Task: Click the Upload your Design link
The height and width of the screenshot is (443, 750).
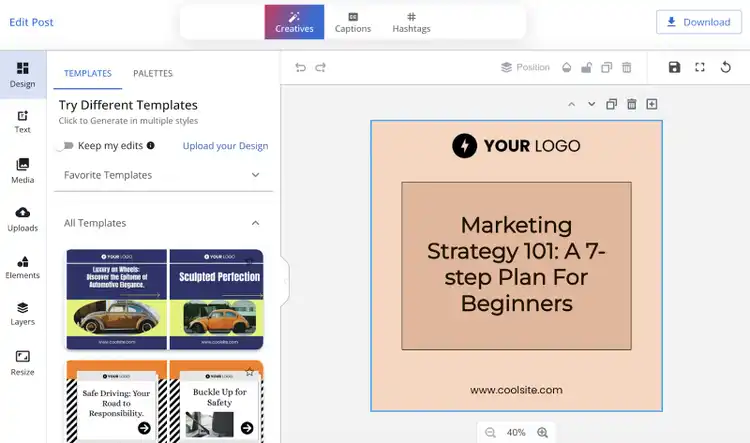Action: (x=225, y=146)
